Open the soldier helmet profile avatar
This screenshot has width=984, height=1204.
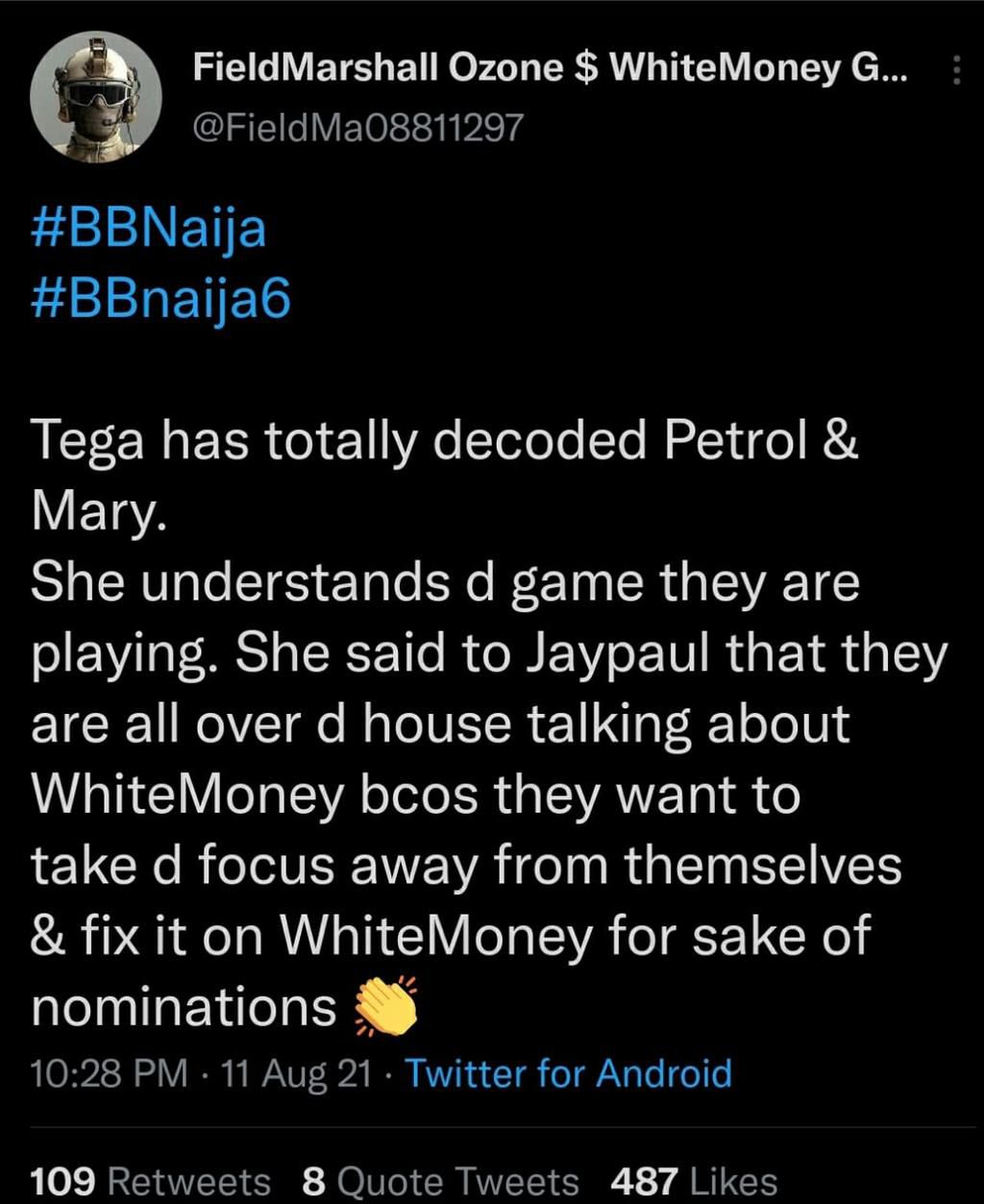[x=96, y=96]
